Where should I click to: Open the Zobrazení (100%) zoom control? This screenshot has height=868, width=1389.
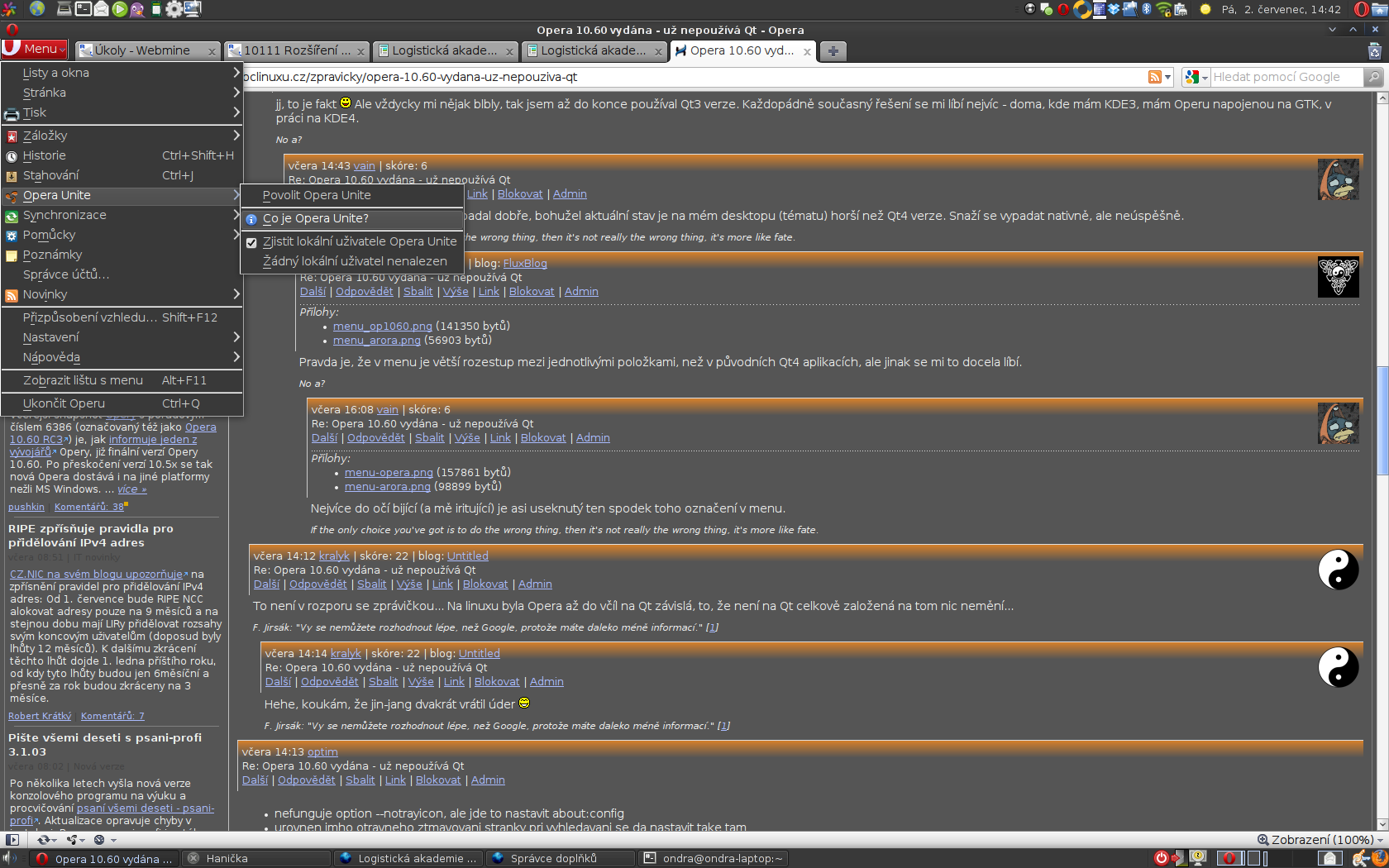pyautogui.click(x=1320, y=840)
